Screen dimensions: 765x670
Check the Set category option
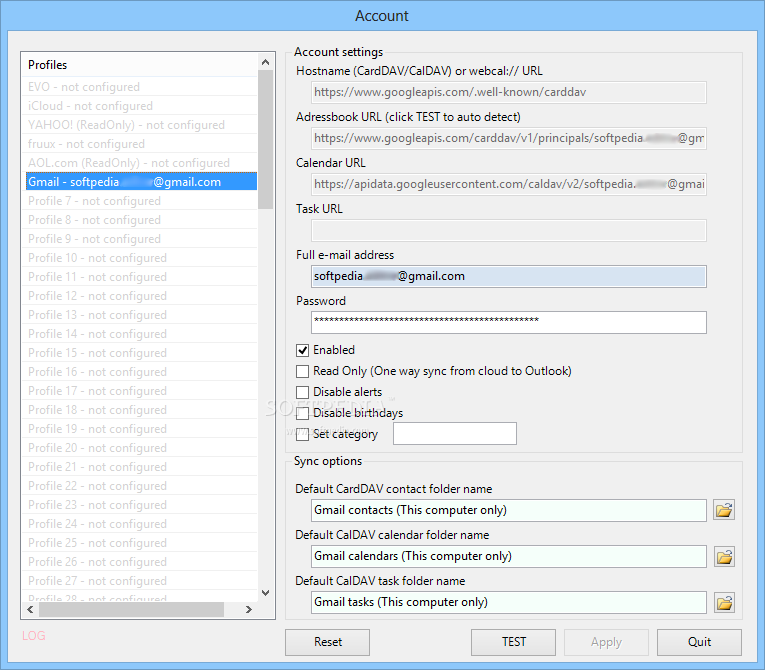tap(302, 434)
